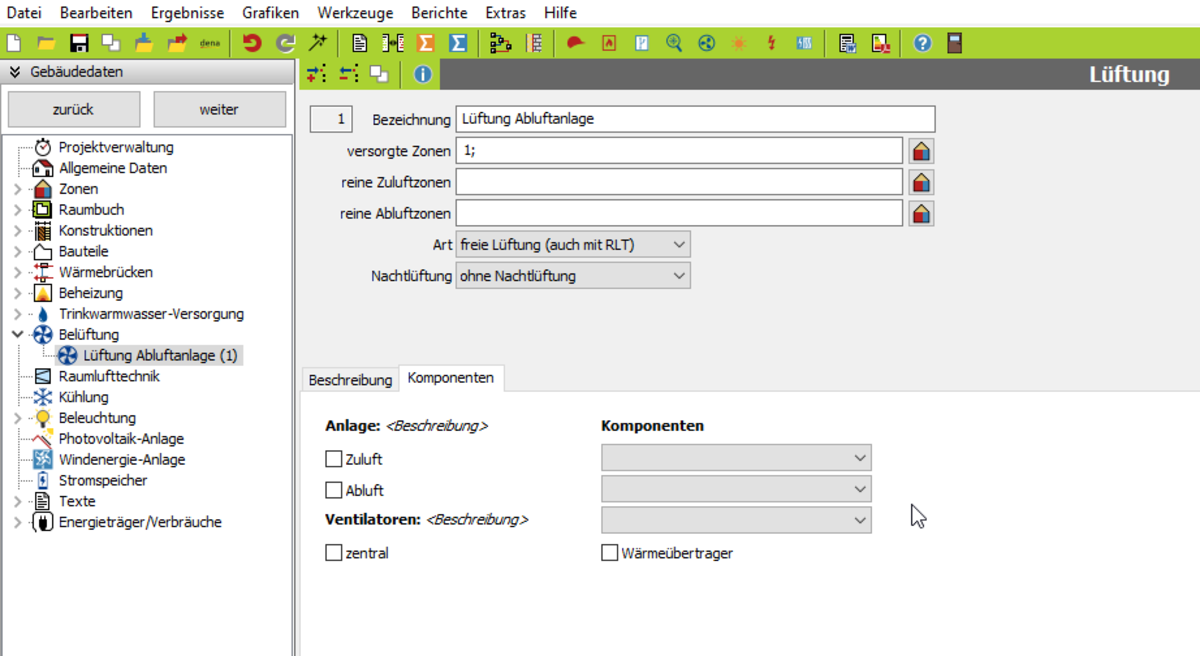Enable the Zuluft checkbox
The image size is (1200, 656).
(x=334, y=460)
